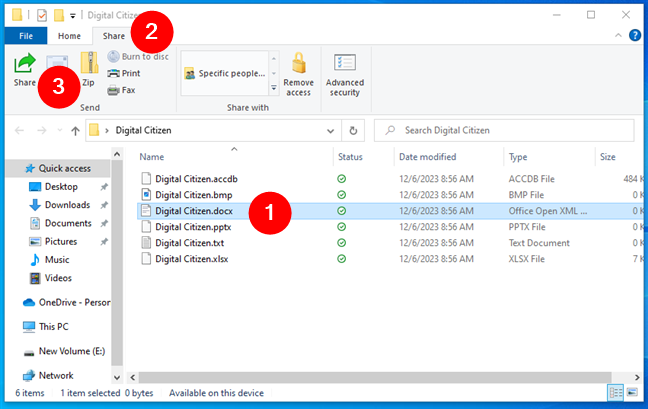Select Digital Citizen.accdb file
The height and width of the screenshot is (409, 648).
click(x=196, y=179)
